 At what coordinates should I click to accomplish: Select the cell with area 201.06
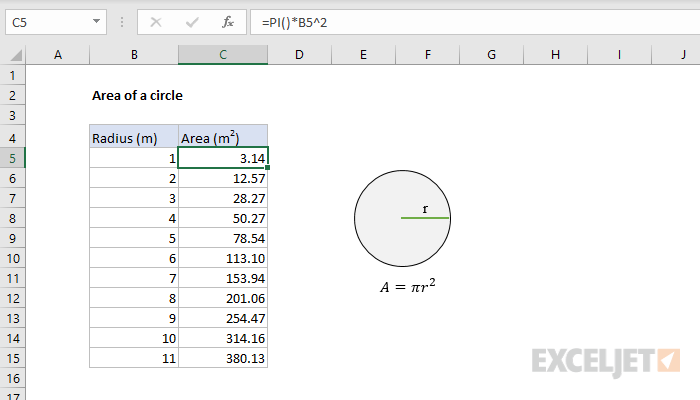(x=223, y=298)
